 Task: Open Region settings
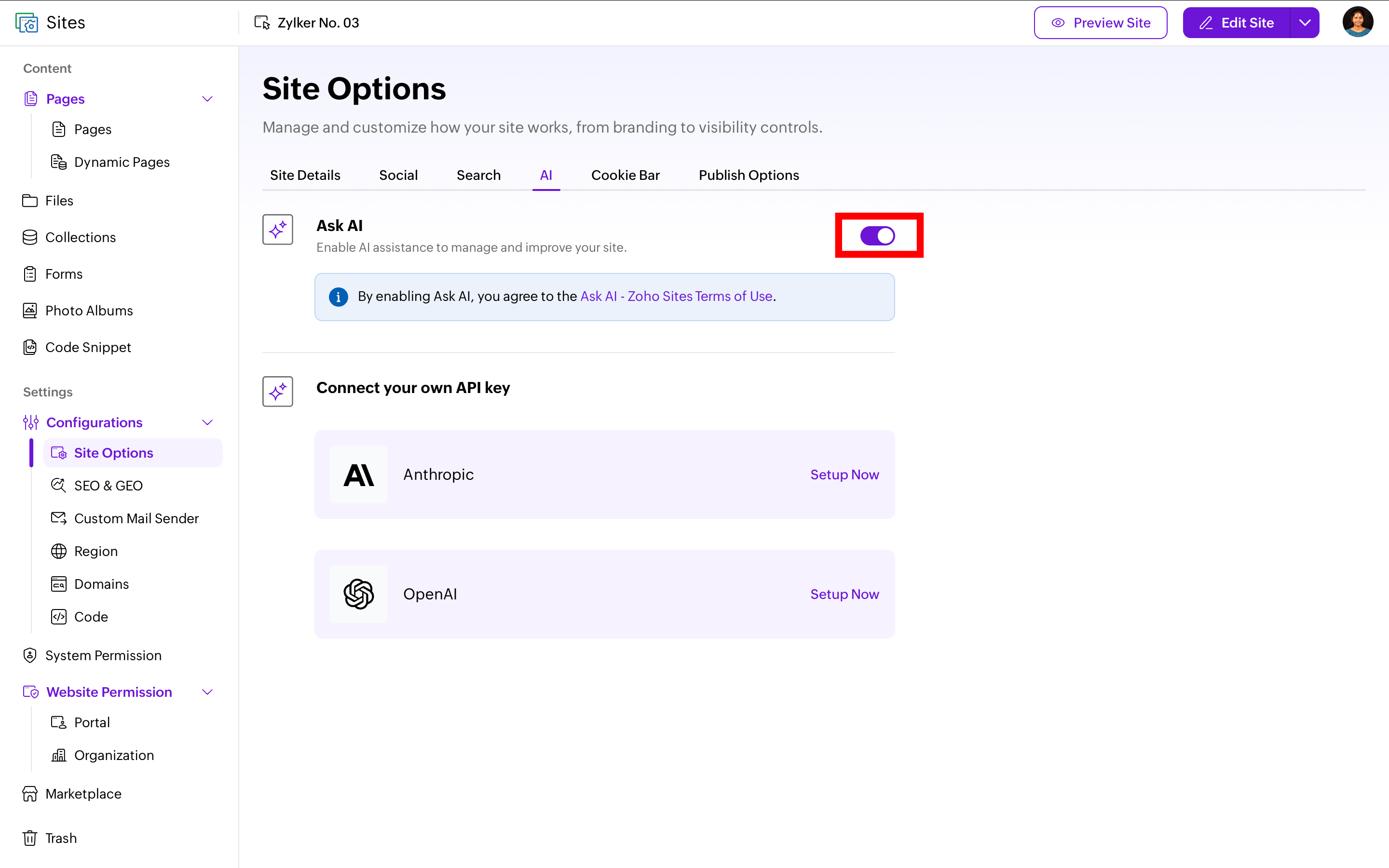[x=84, y=551]
